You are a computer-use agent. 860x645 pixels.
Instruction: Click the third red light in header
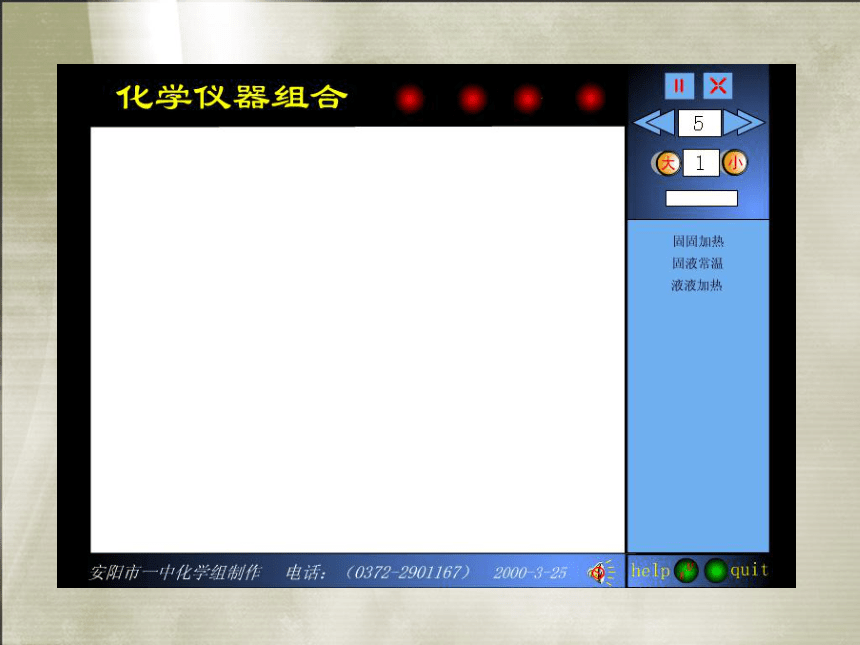click(528, 99)
